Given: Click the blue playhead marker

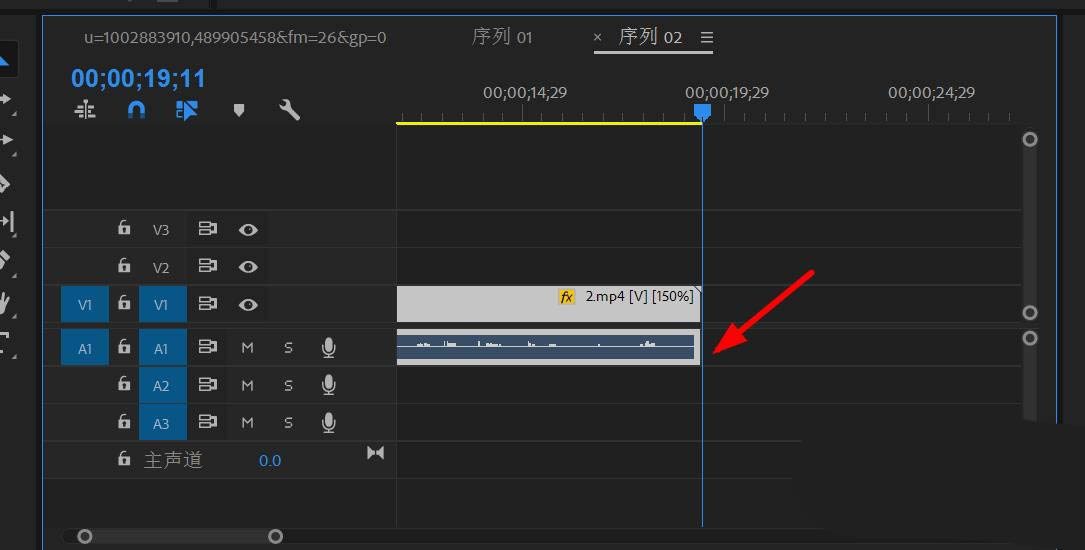Looking at the screenshot, I should (x=702, y=111).
